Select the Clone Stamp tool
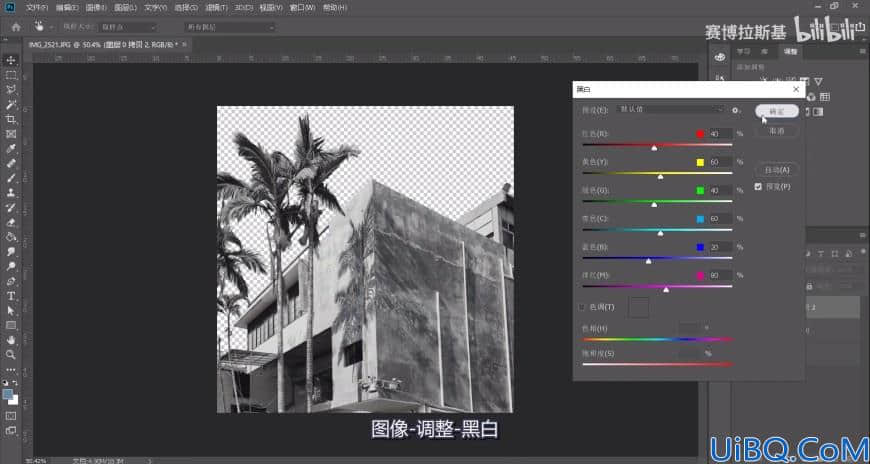870x464 pixels. 11,193
